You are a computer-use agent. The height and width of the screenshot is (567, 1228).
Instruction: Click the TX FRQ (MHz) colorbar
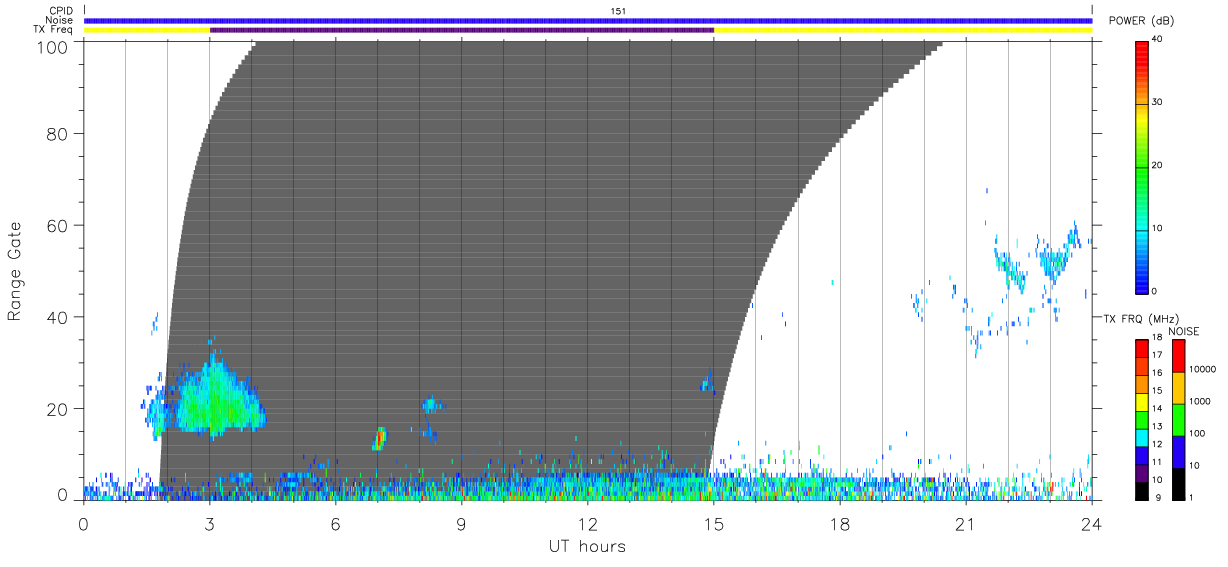pyautogui.click(x=1141, y=419)
